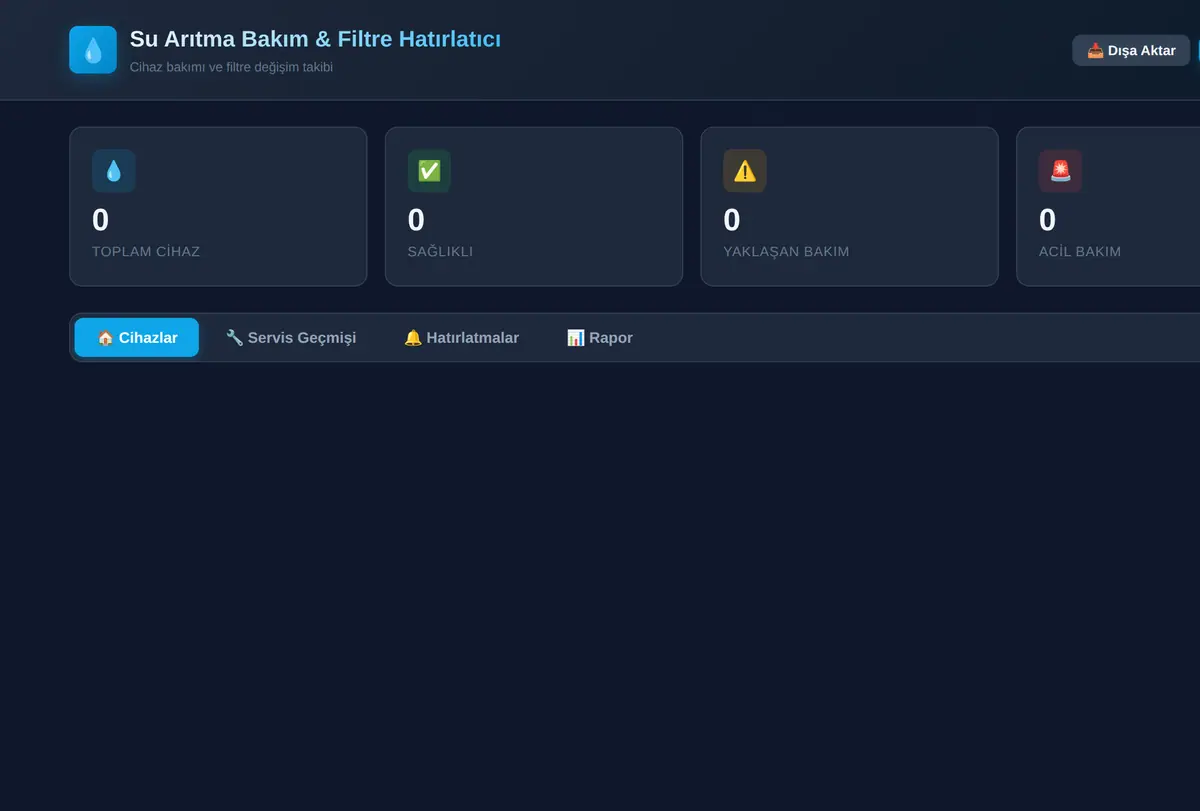
Task: Switch to the Servis Geçmişi tab
Action: pos(291,338)
